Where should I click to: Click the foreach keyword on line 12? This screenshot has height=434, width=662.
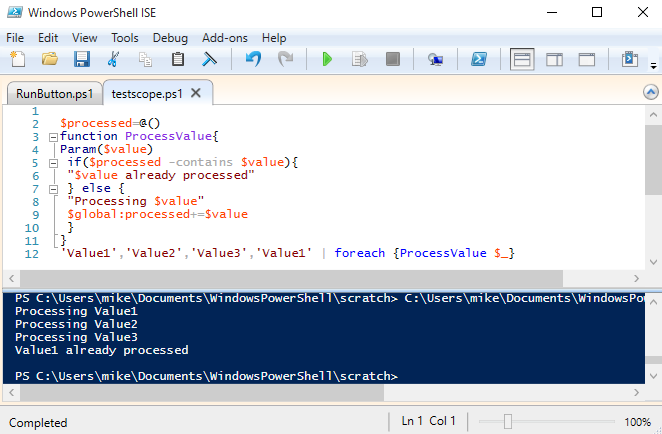360,253
